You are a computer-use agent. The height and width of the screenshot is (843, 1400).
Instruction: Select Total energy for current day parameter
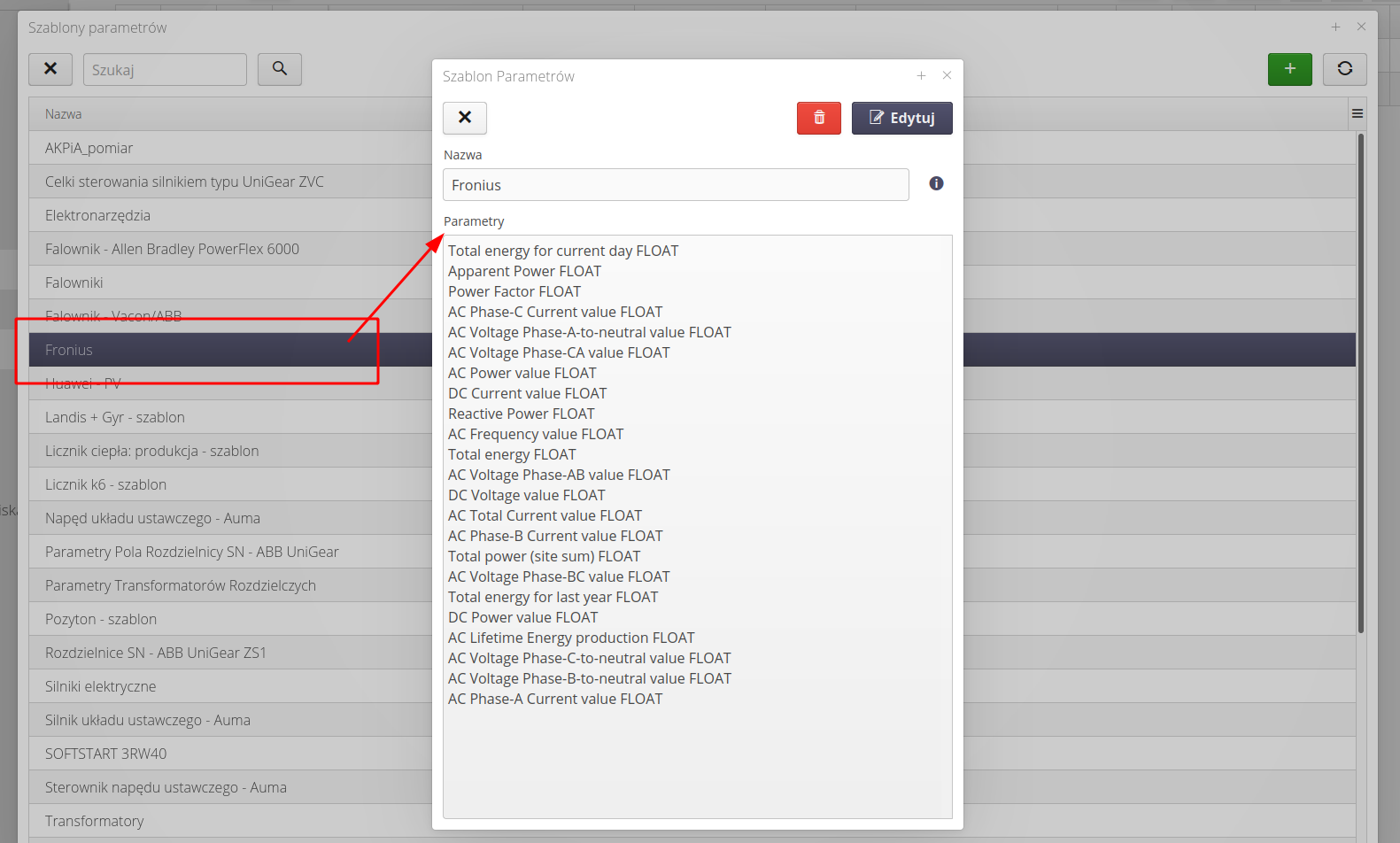pyautogui.click(x=563, y=251)
